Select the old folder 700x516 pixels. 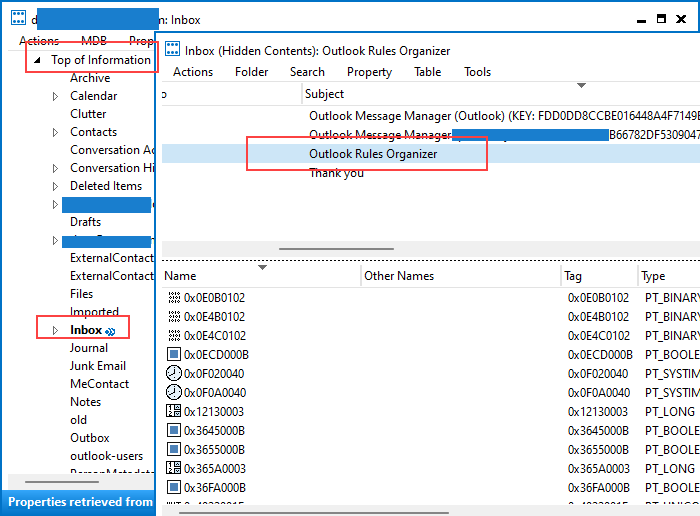tap(78, 420)
